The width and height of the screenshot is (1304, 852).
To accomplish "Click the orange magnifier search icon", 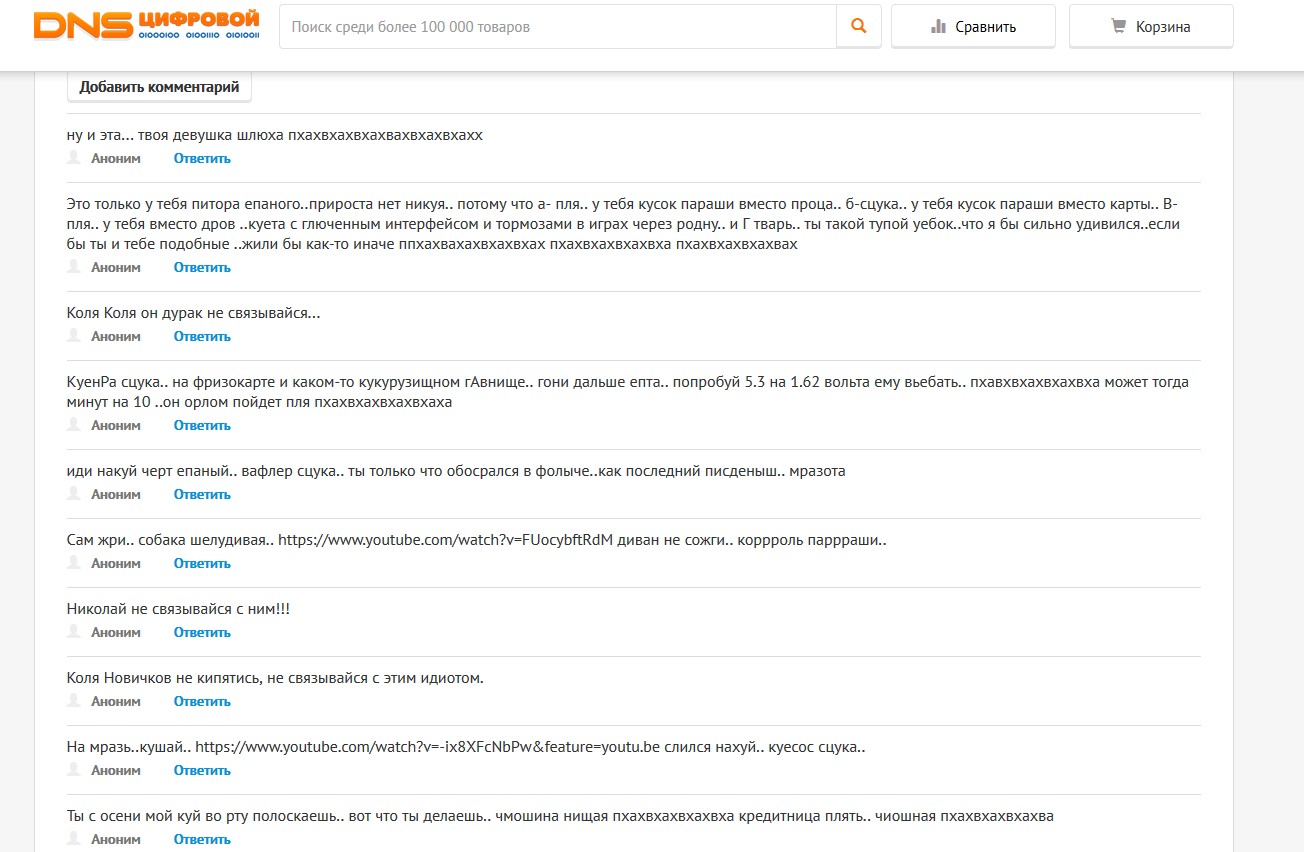I will (x=858, y=27).
